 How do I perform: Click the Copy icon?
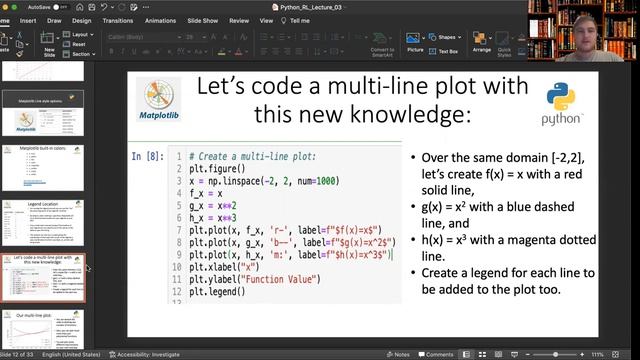point(19,44)
